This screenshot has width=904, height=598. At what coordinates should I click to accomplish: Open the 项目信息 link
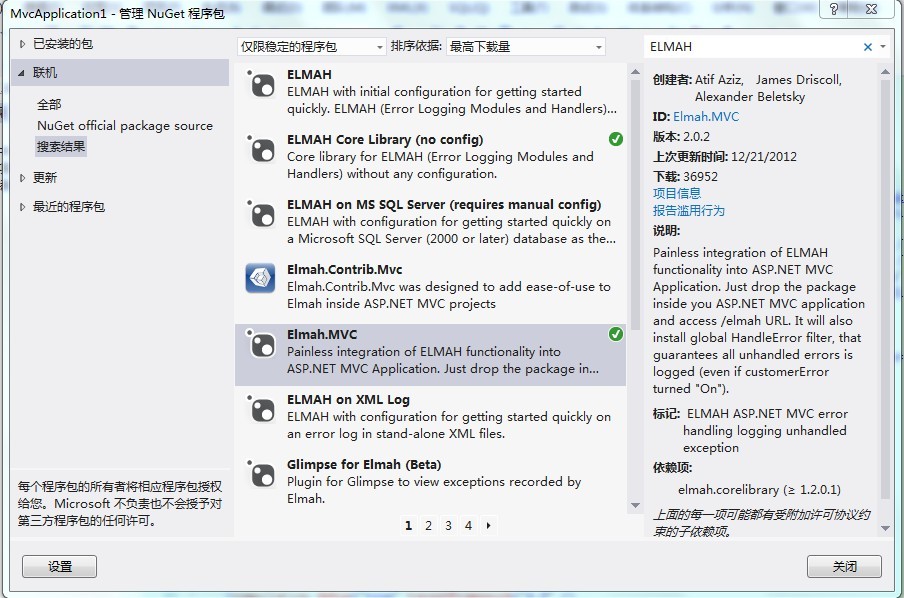click(677, 193)
